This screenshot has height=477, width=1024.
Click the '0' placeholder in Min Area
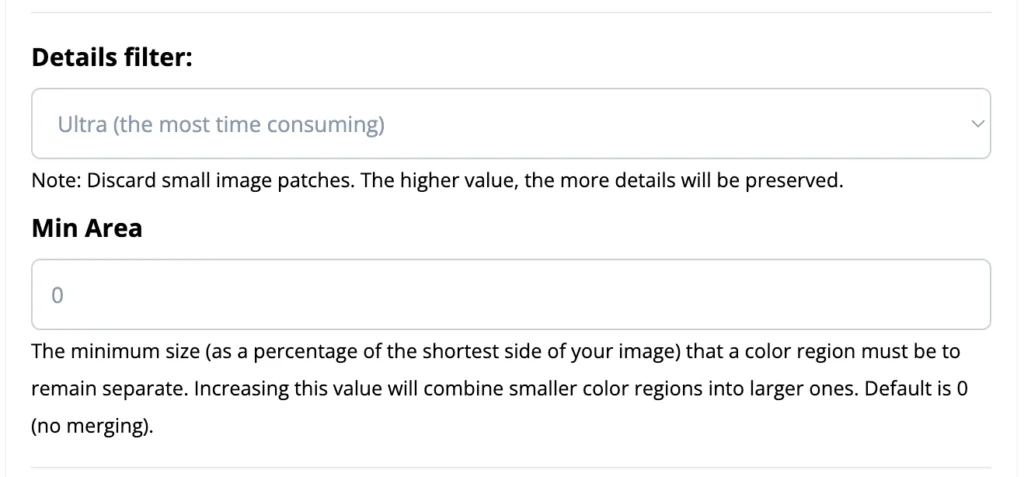[58, 296]
